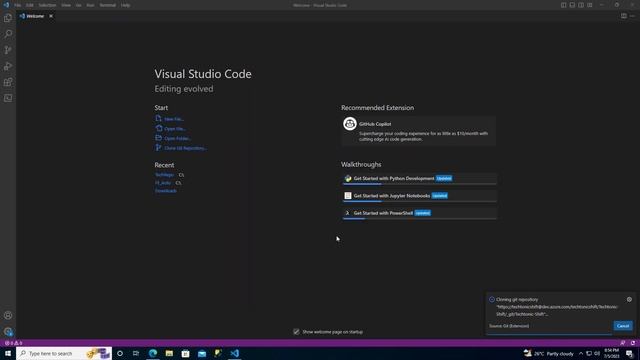Viewport: 640px width, 360px height.
Task: Select the Welcome editor tab
Action: 36,16
